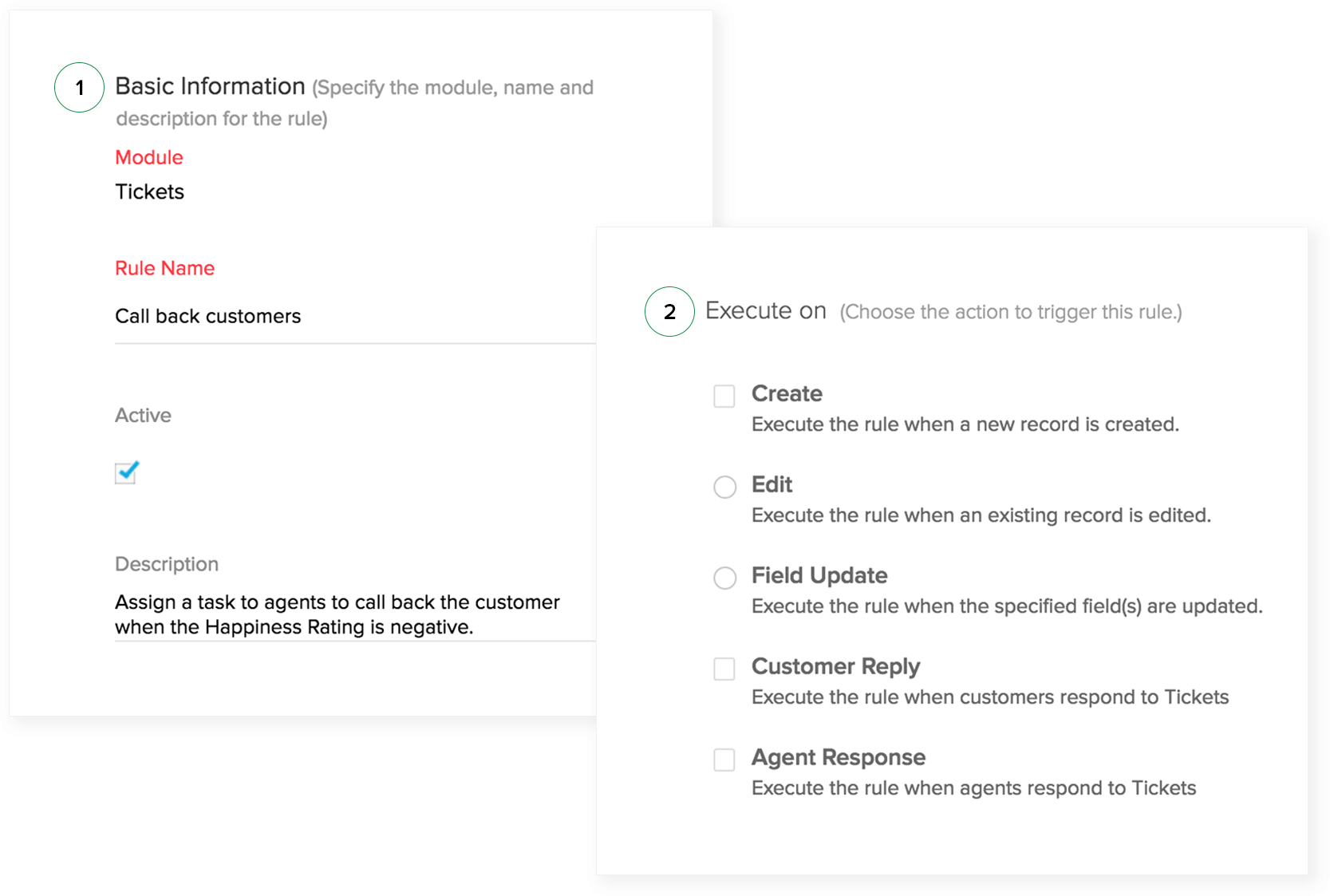1330x896 pixels.
Task: Select the Field Update radio button
Action: click(724, 578)
